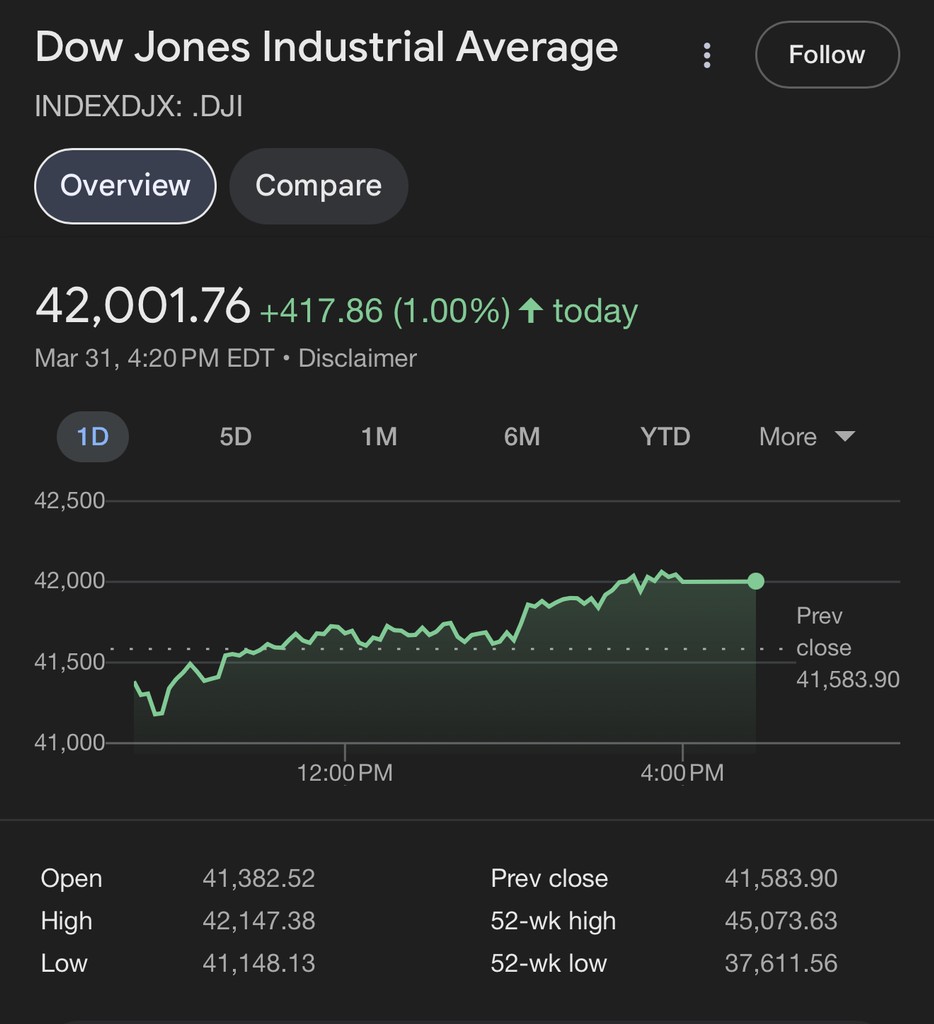Image resolution: width=934 pixels, height=1024 pixels.
Task: Select the 1D time range
Action: click(x=92, y=437)
